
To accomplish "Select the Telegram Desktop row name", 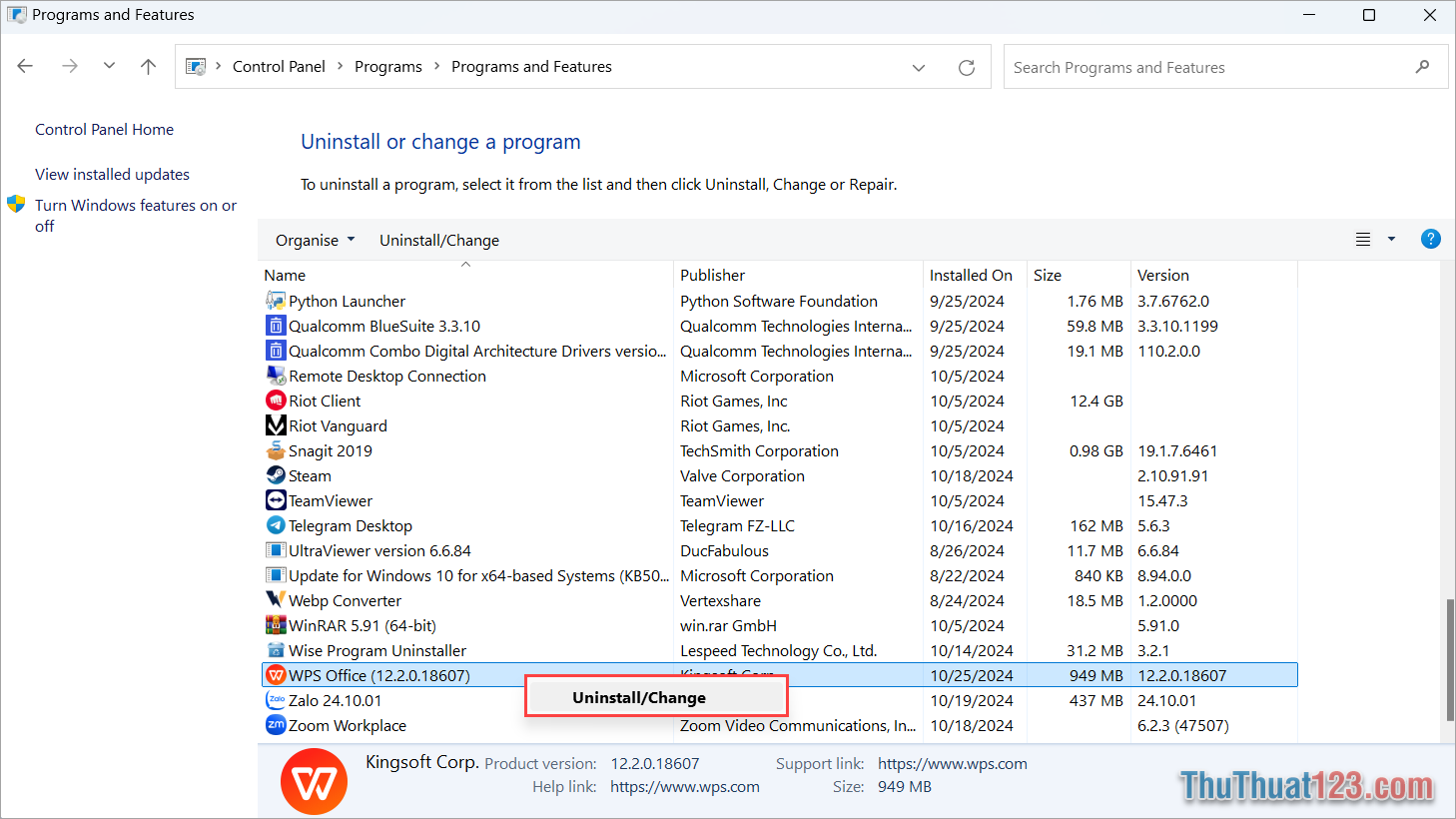I will pos(350,525).
